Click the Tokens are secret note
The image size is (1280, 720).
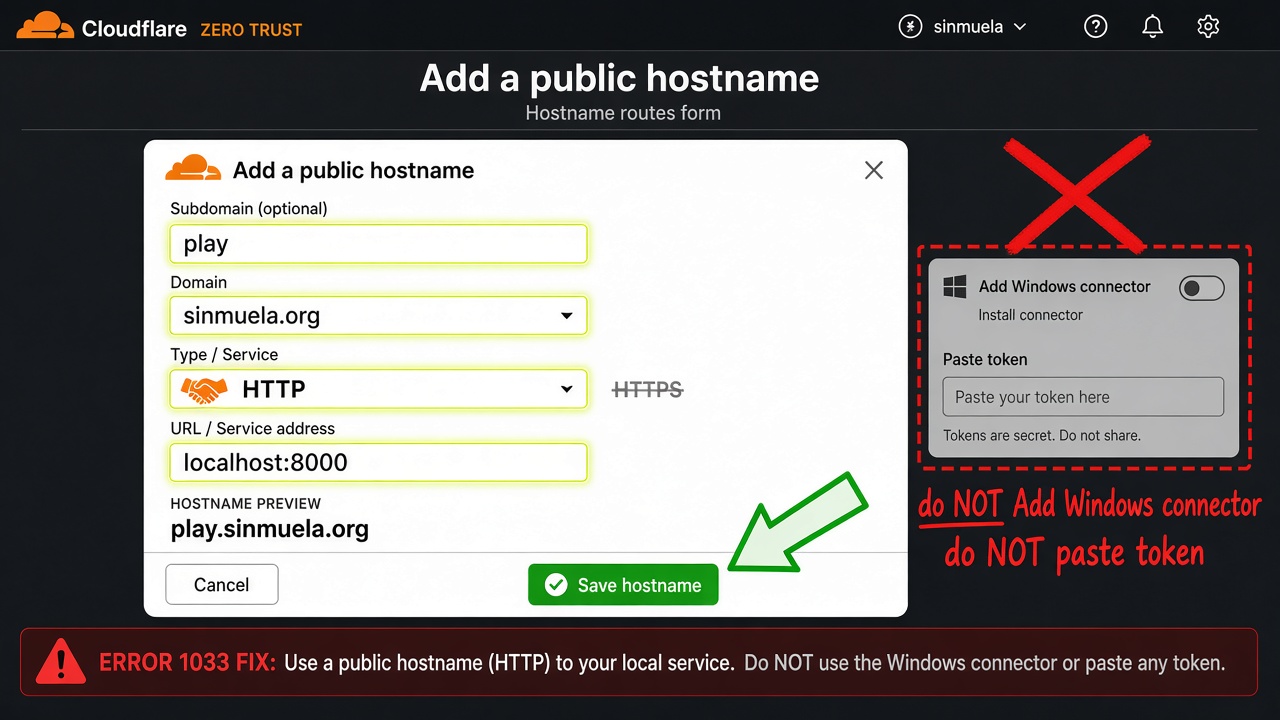tap(1042, 436)
